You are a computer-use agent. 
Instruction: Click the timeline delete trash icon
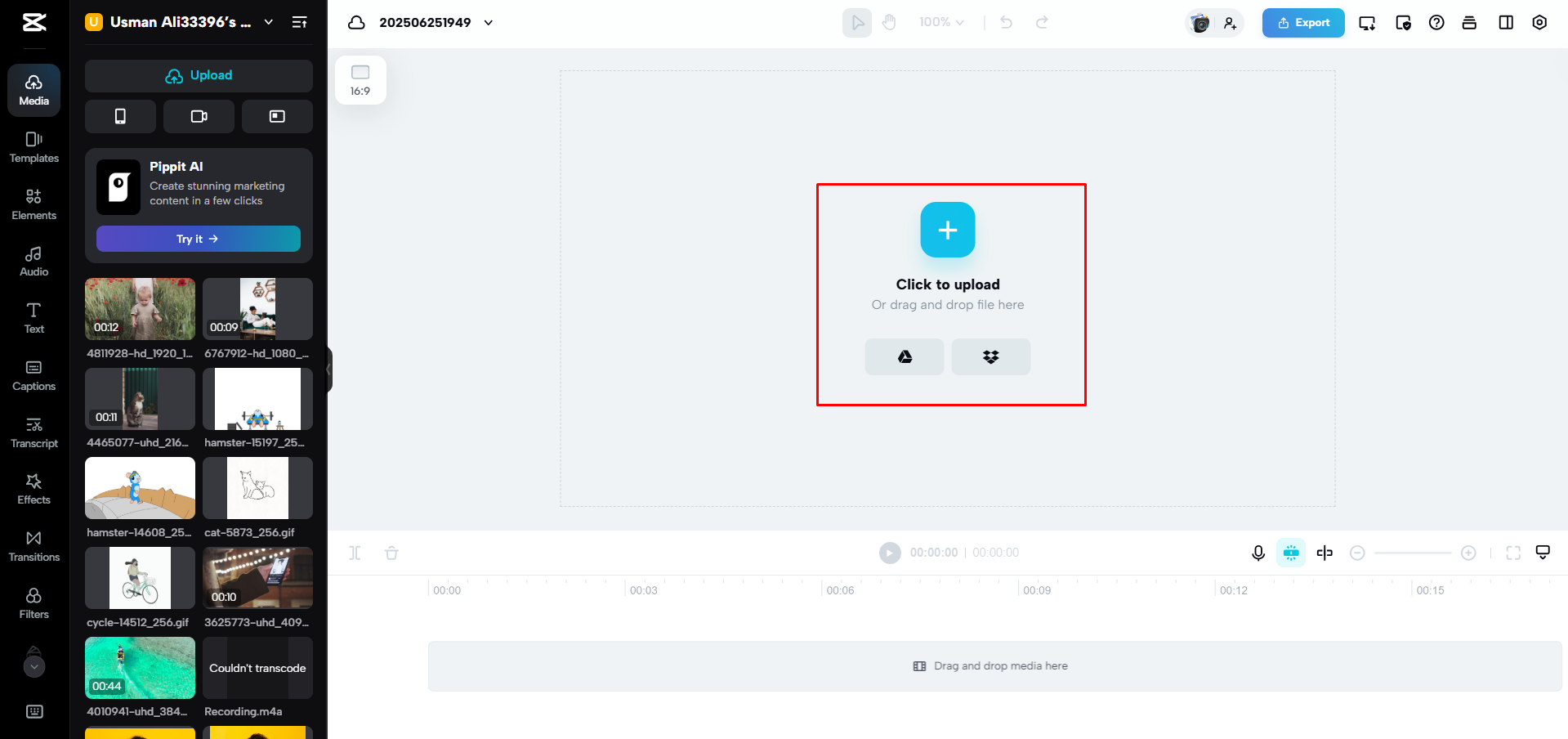tap(391, 553)
